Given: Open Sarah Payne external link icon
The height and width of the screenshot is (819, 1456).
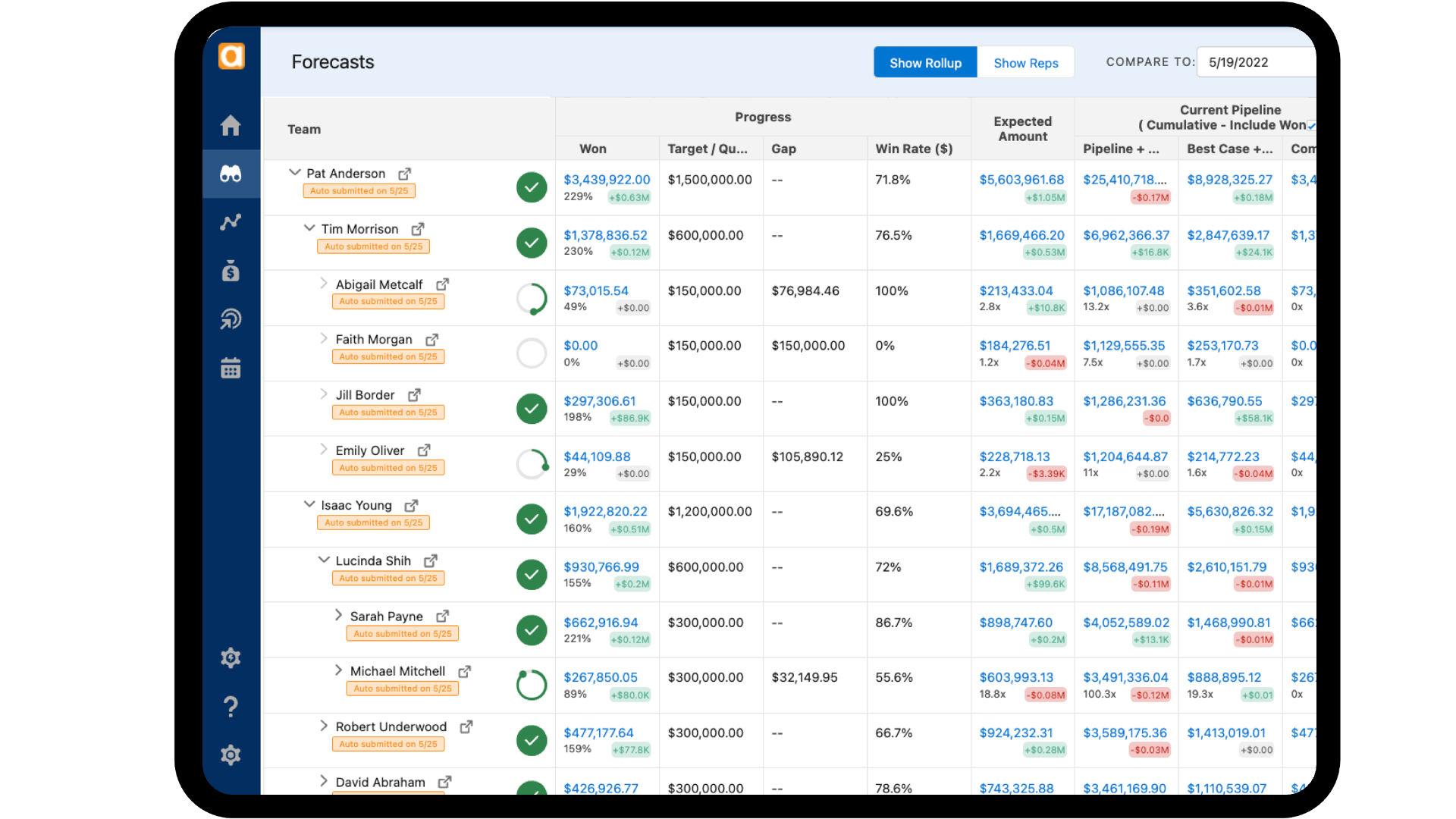Looking at the screenshot, I should click(x=443, y=616).
